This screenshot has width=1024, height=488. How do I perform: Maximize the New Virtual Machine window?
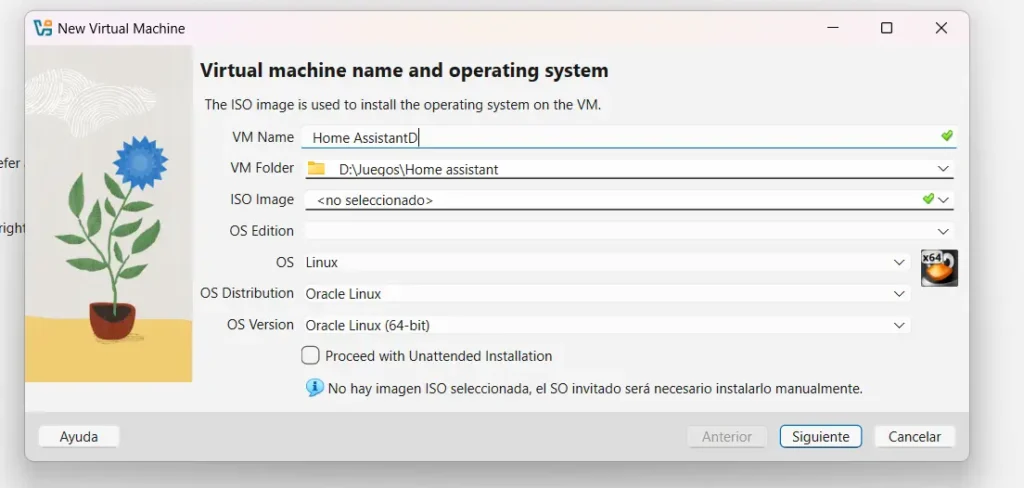click(x=886, y=28)
